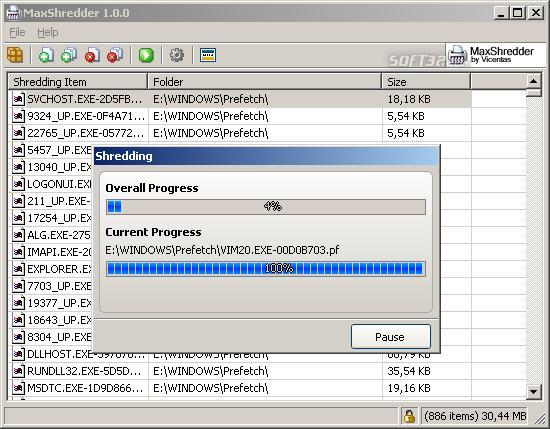Click the file icon beside ALG.EXE-275

tap(18, 235)
